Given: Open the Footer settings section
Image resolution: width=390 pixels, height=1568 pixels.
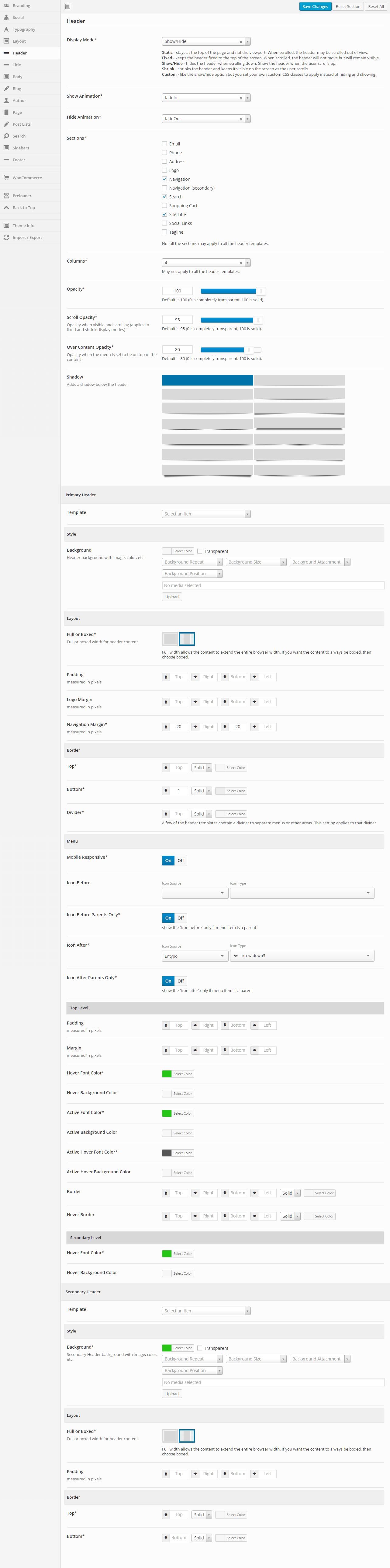Looking at the screenshot, I should tap(30, 160).
